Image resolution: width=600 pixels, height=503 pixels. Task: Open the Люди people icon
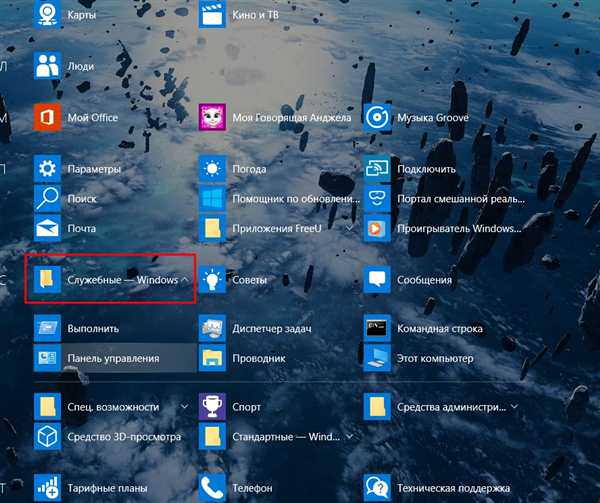tap(47, 66)
